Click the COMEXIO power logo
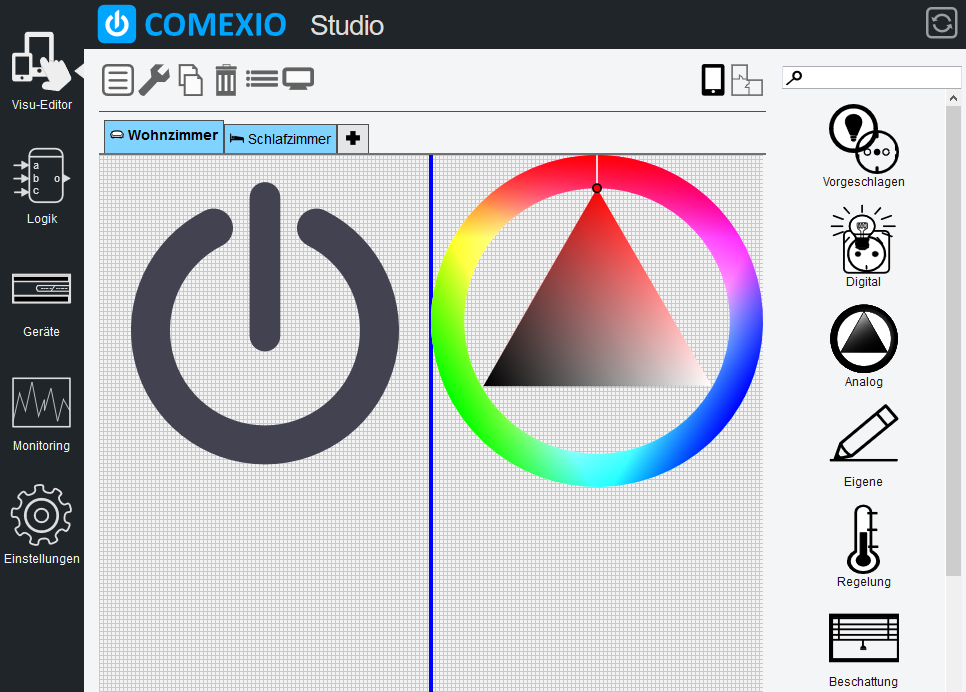The image size is (966, 692). coord(117,25)
